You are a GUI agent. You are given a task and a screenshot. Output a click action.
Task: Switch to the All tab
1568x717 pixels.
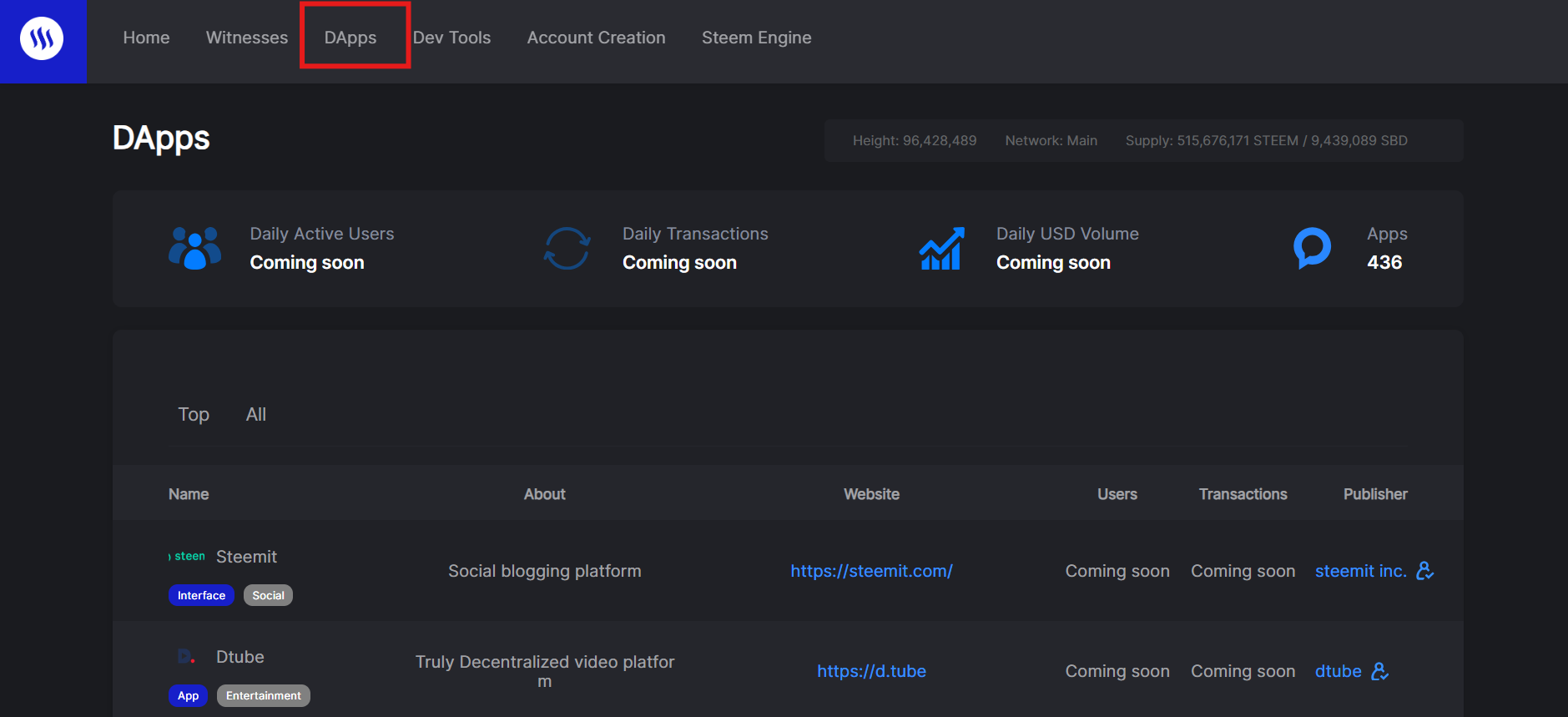[256, 415]
